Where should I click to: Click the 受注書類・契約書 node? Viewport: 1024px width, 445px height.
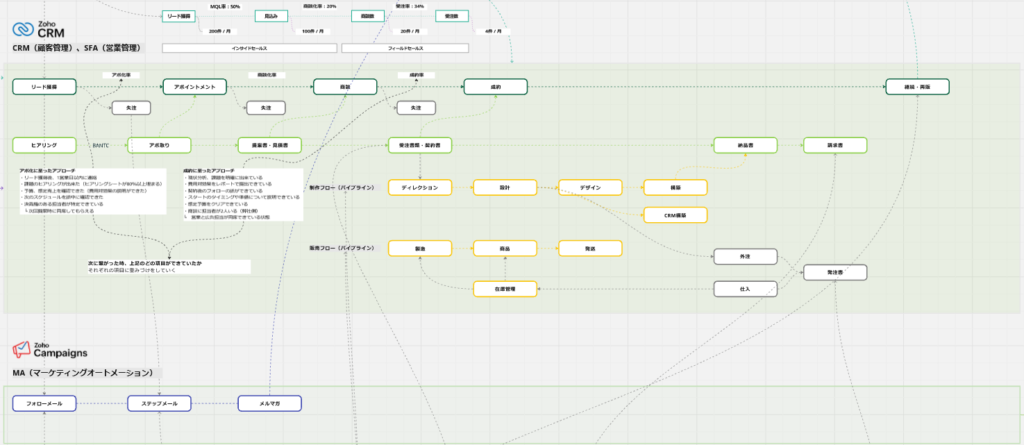[420, 145]
